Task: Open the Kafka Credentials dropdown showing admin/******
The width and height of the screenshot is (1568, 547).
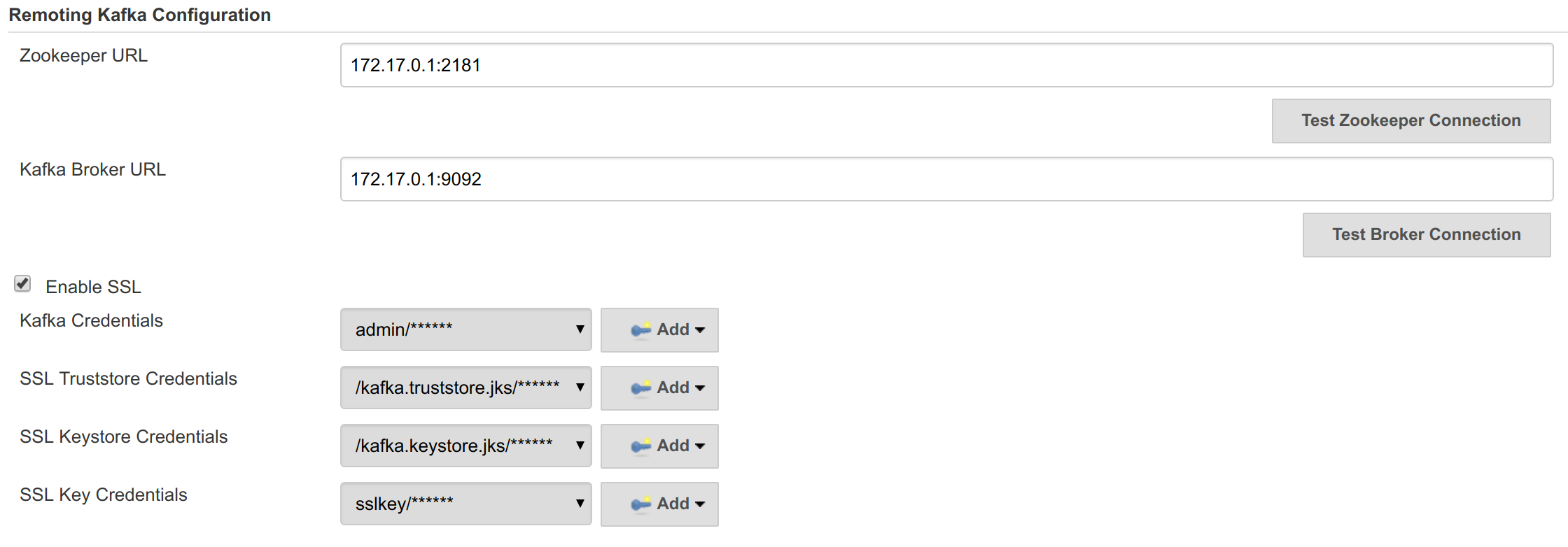Action: click(465, 329)
